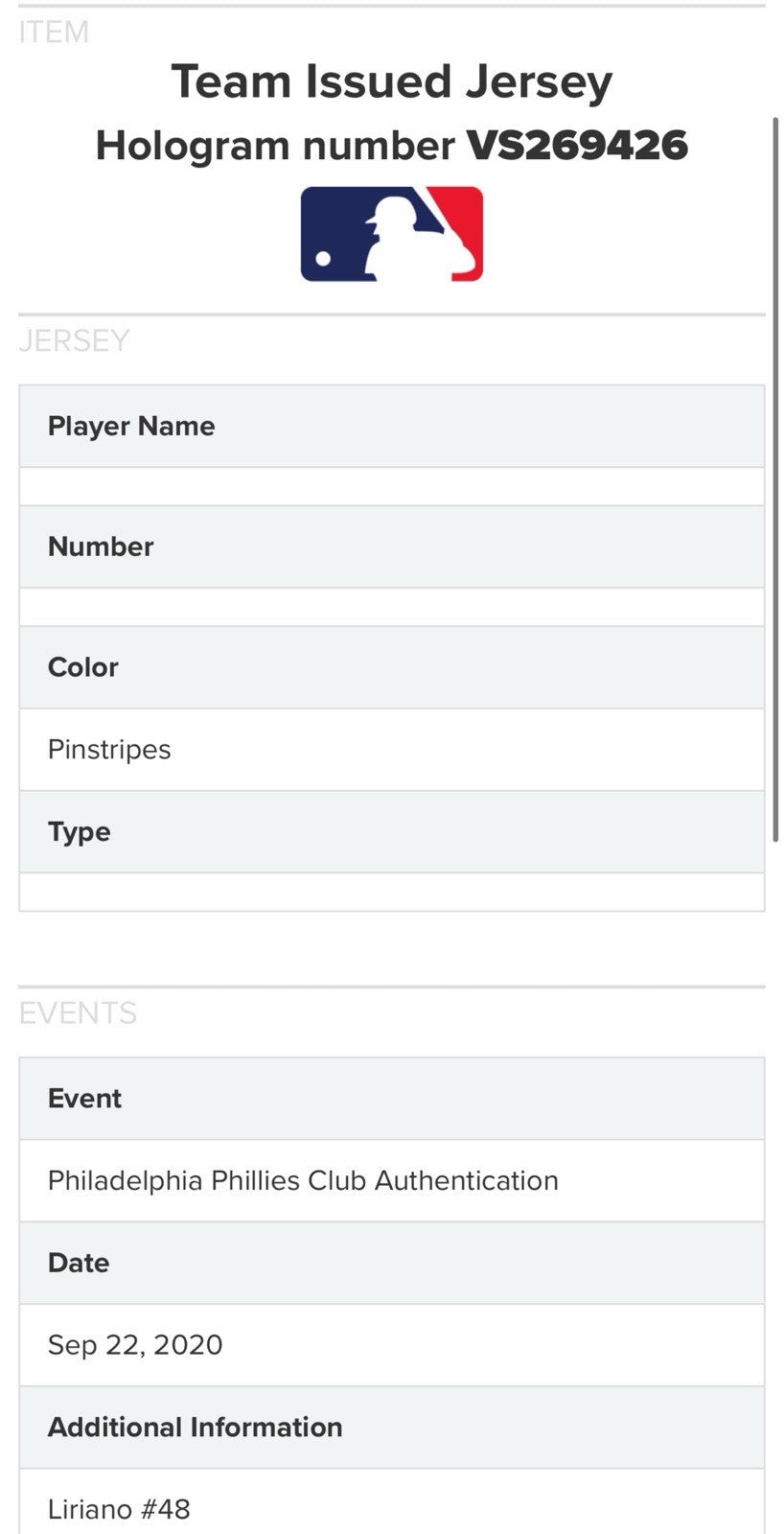Click the JERSEY section label
Screen dimensions: 784x1534
(x=74, y=340)
